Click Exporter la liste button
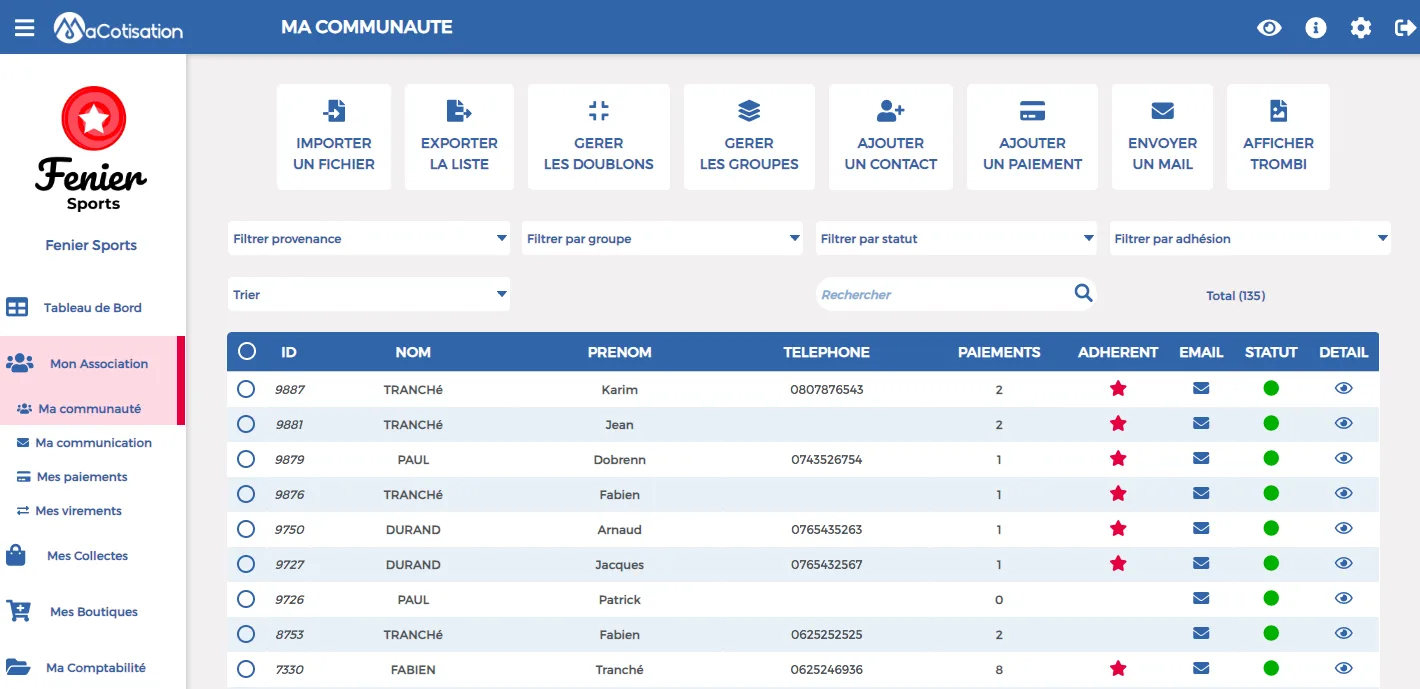Image resolution: width=1420 pixels, height=689 pixels. coord(459,137)
